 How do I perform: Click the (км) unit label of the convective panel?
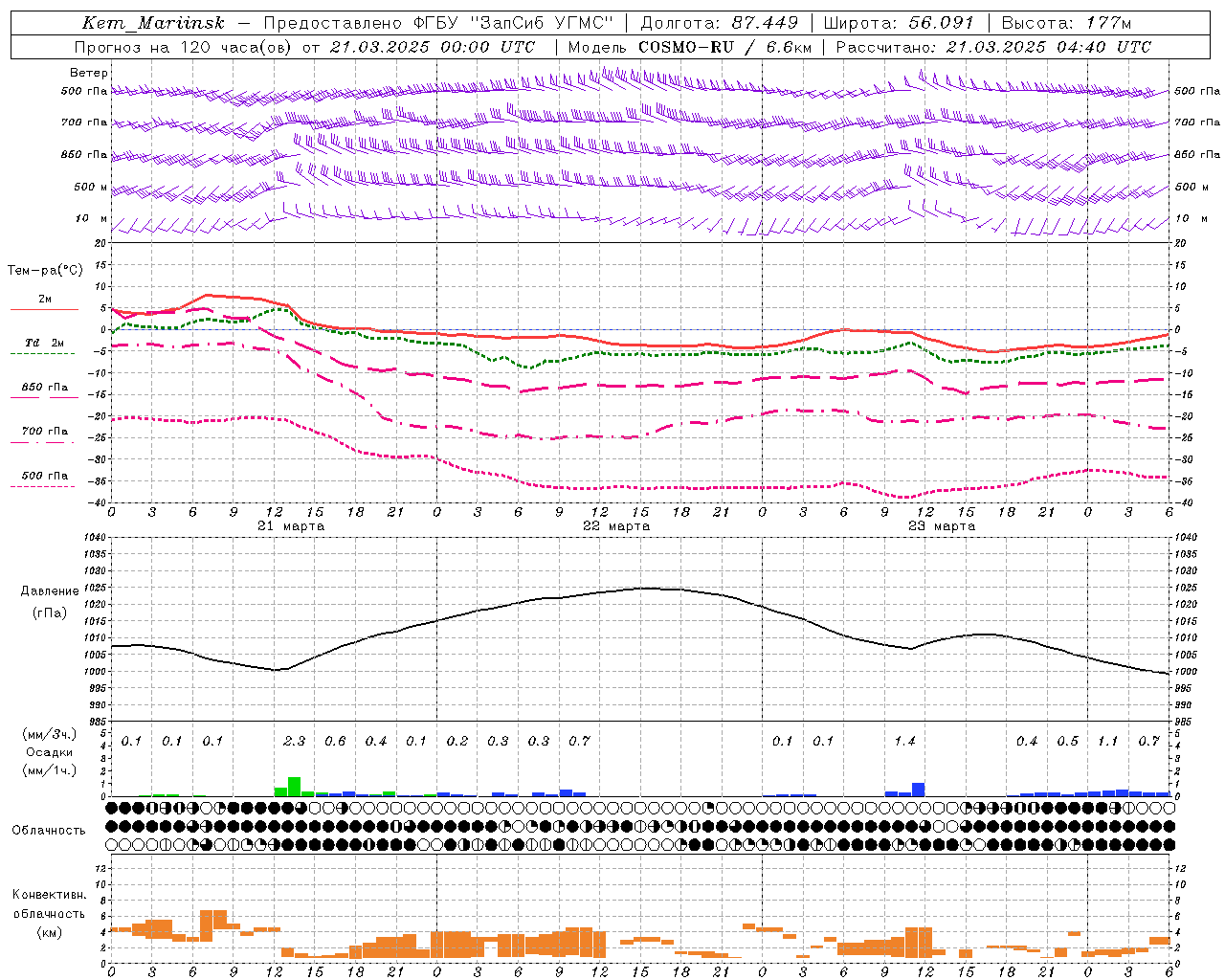pos(49,932)
